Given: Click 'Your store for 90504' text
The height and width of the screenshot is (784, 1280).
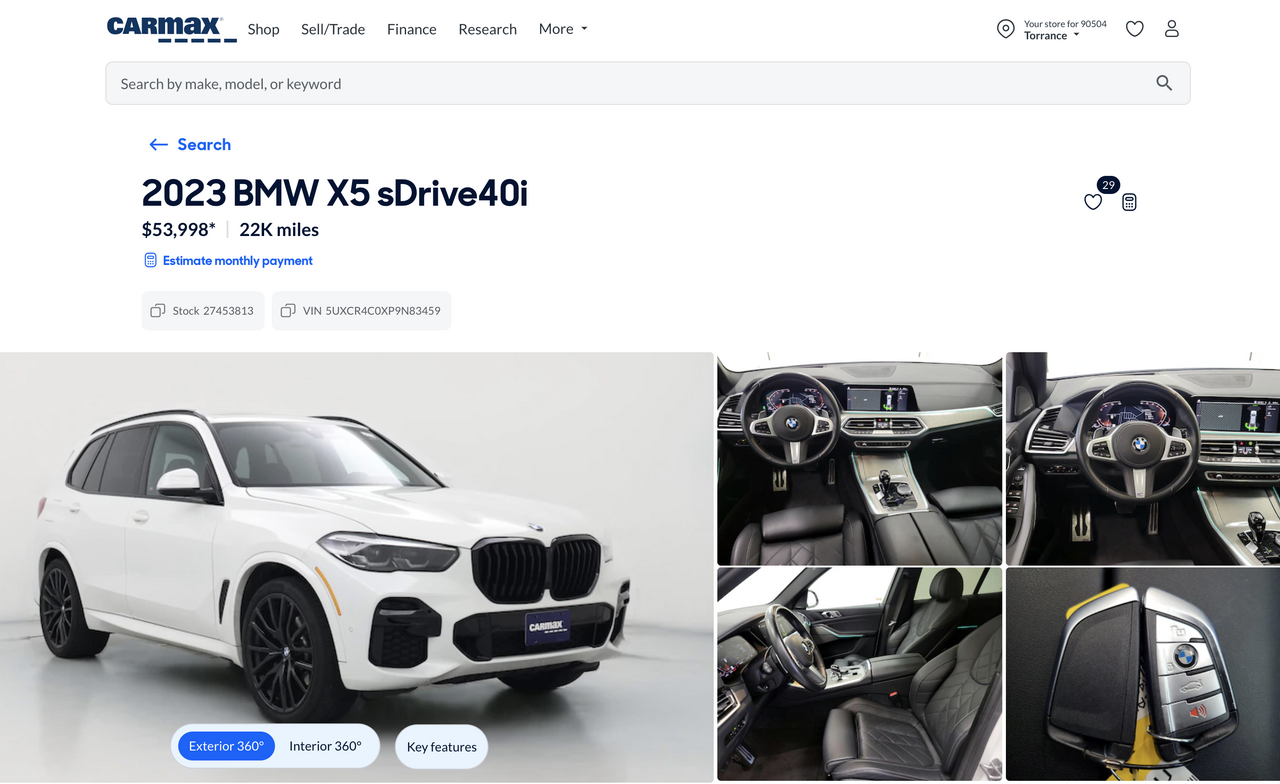Looking at the screenshot, I should pos(1065,24).
